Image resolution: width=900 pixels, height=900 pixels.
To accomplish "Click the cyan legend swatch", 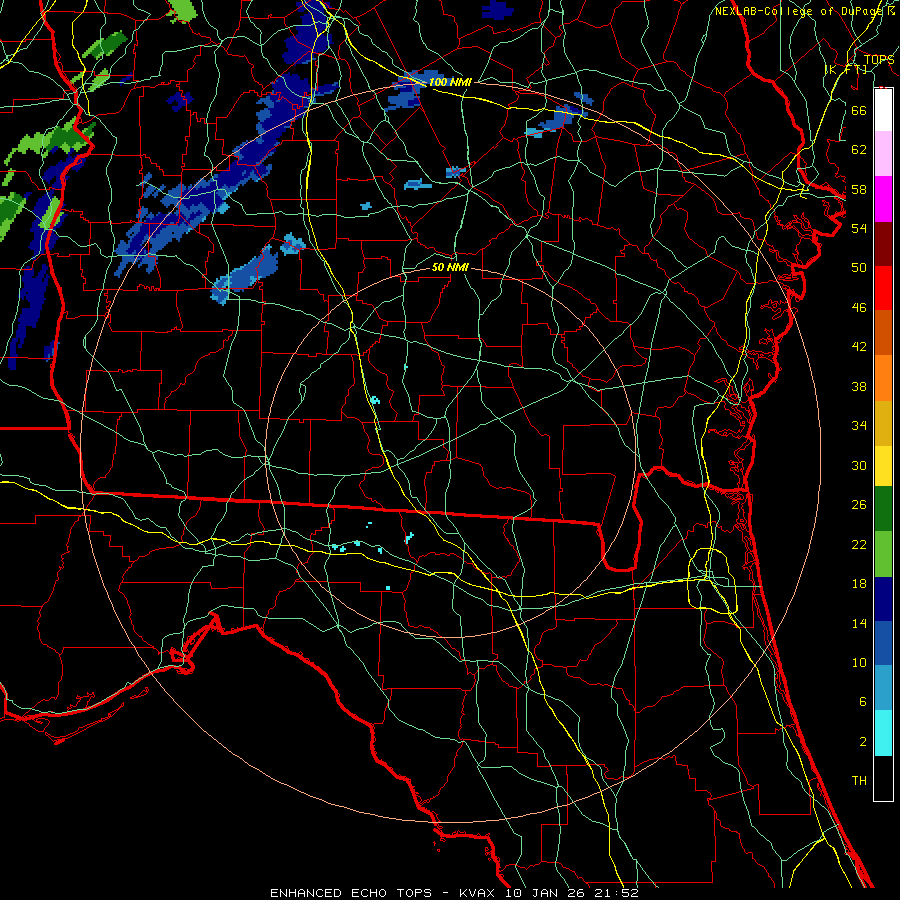I will coord(883,733).
